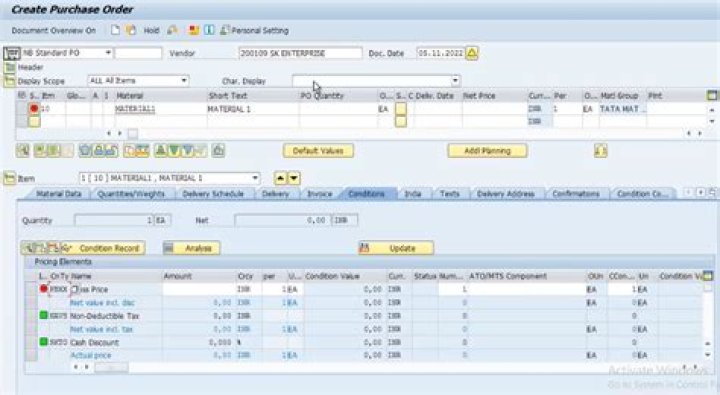Open Personal Setting from the toolbar
This screenshot has height=395, width=720.
(x=255, y=30)
